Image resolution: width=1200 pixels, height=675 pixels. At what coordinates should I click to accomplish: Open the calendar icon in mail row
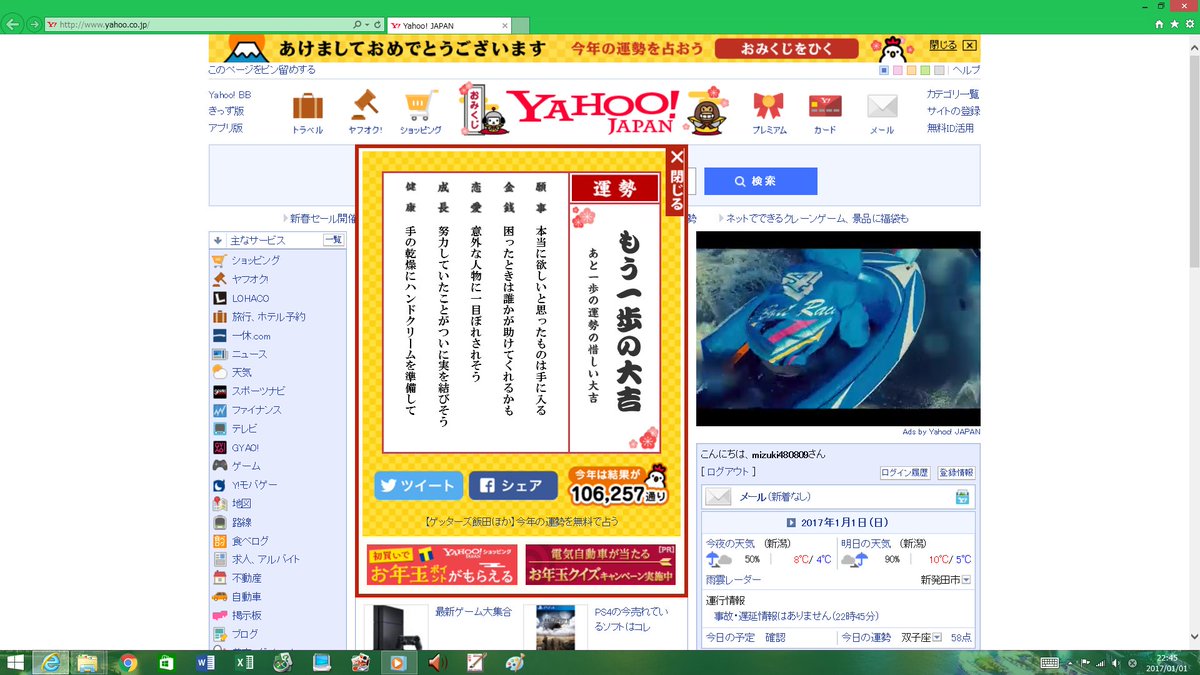tap(962, 497)
